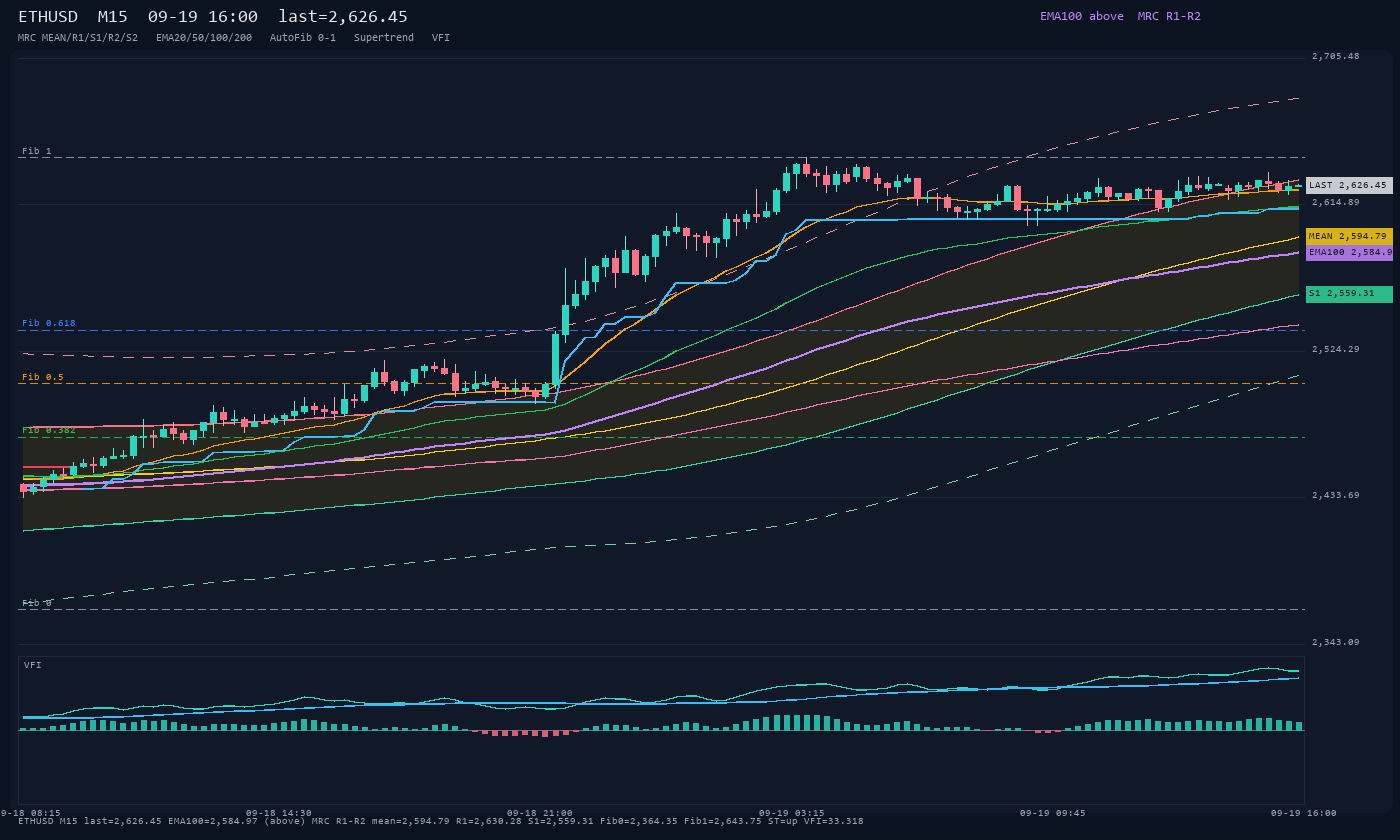Click the S1 2,559.31 price tag
1400x840 pixels.
coord(1349,294)
